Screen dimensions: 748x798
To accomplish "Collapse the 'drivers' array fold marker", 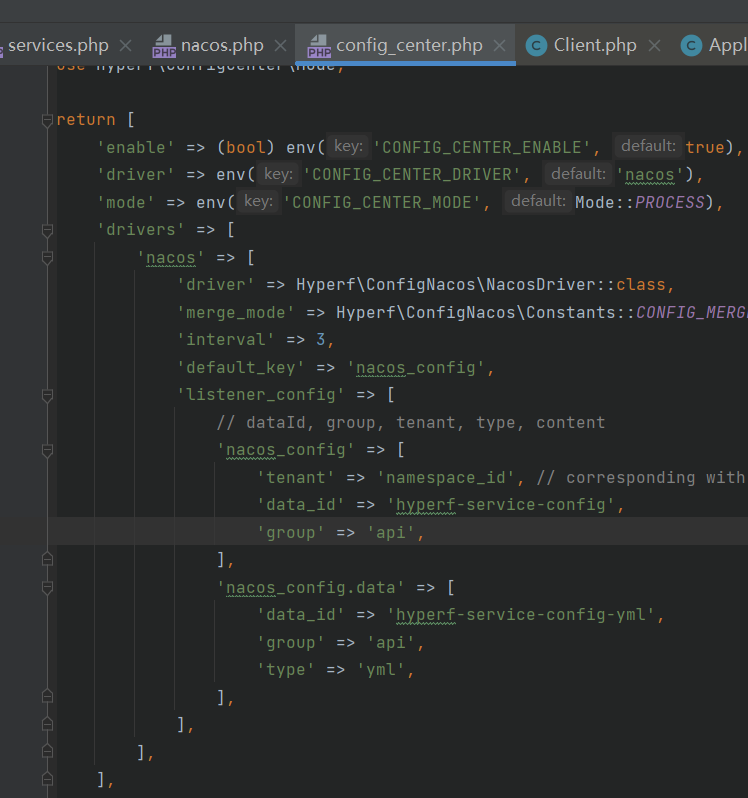I will 47,231.
